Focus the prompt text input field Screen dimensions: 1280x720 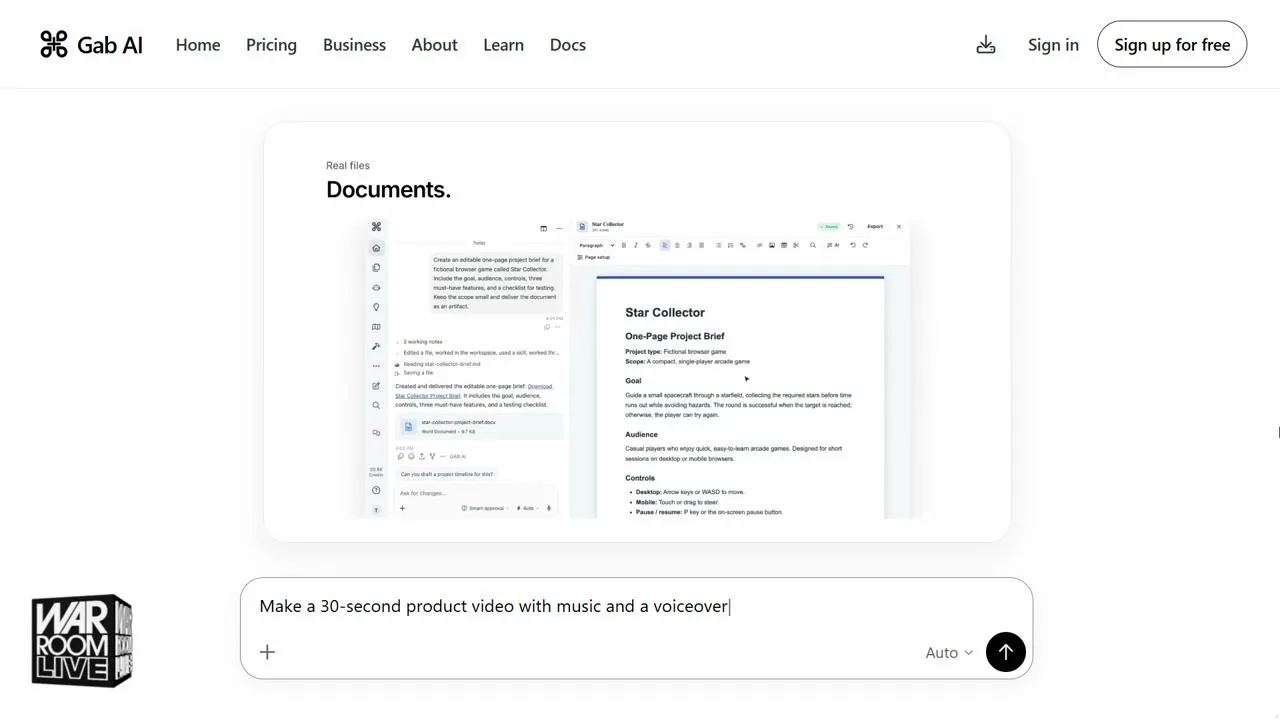(636, 606)
